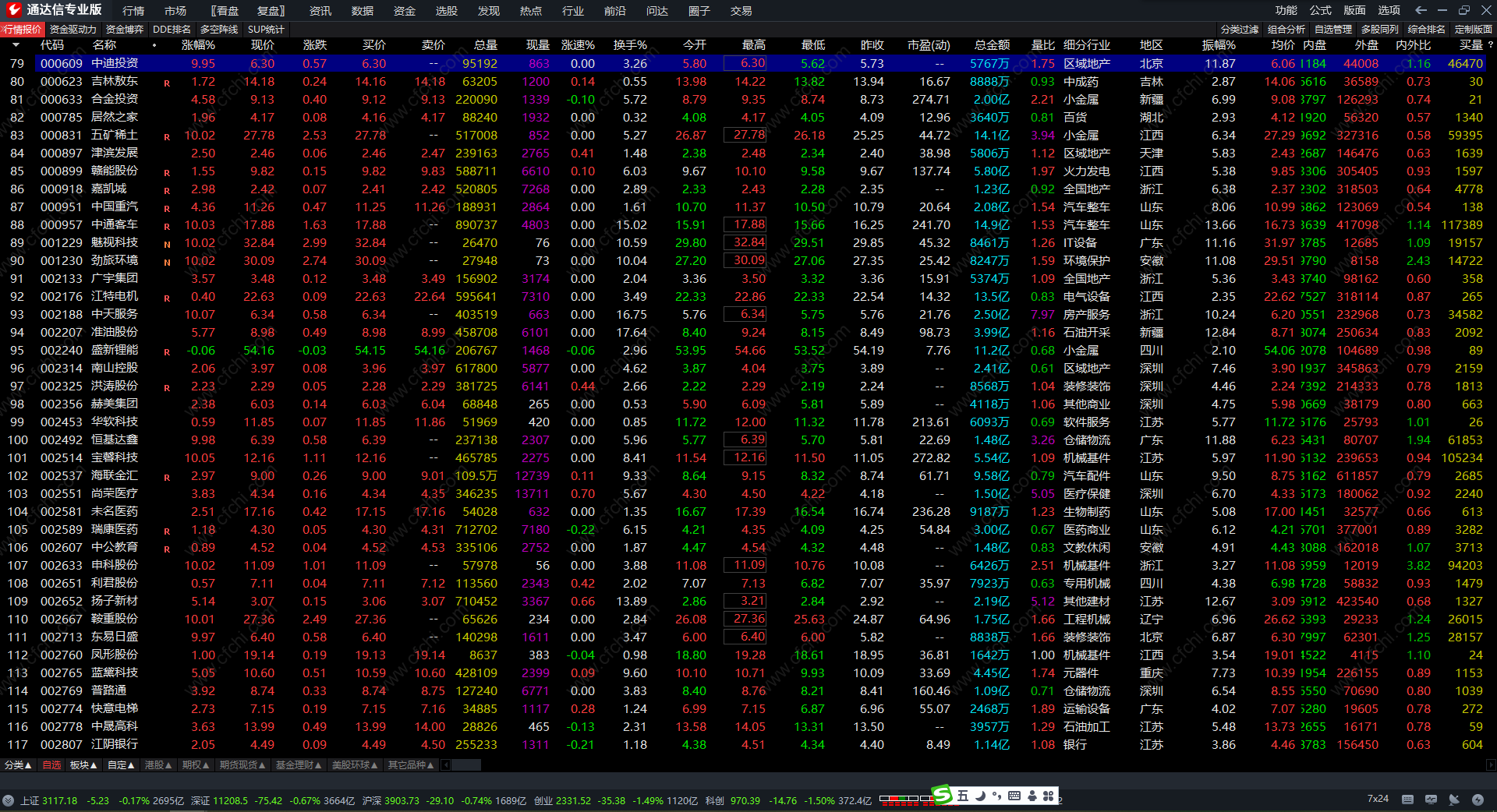Sort by the 涨幅% column header
The width and height of the screenshot is (1497, 812).
pos(198,45)
